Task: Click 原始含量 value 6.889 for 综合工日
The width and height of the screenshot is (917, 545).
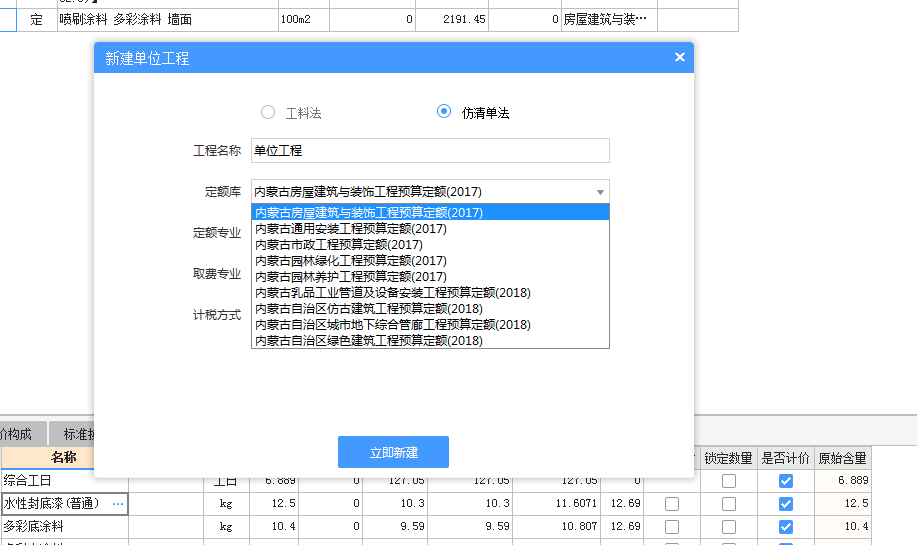Action: pyautogui.click(x=843, y=480)
